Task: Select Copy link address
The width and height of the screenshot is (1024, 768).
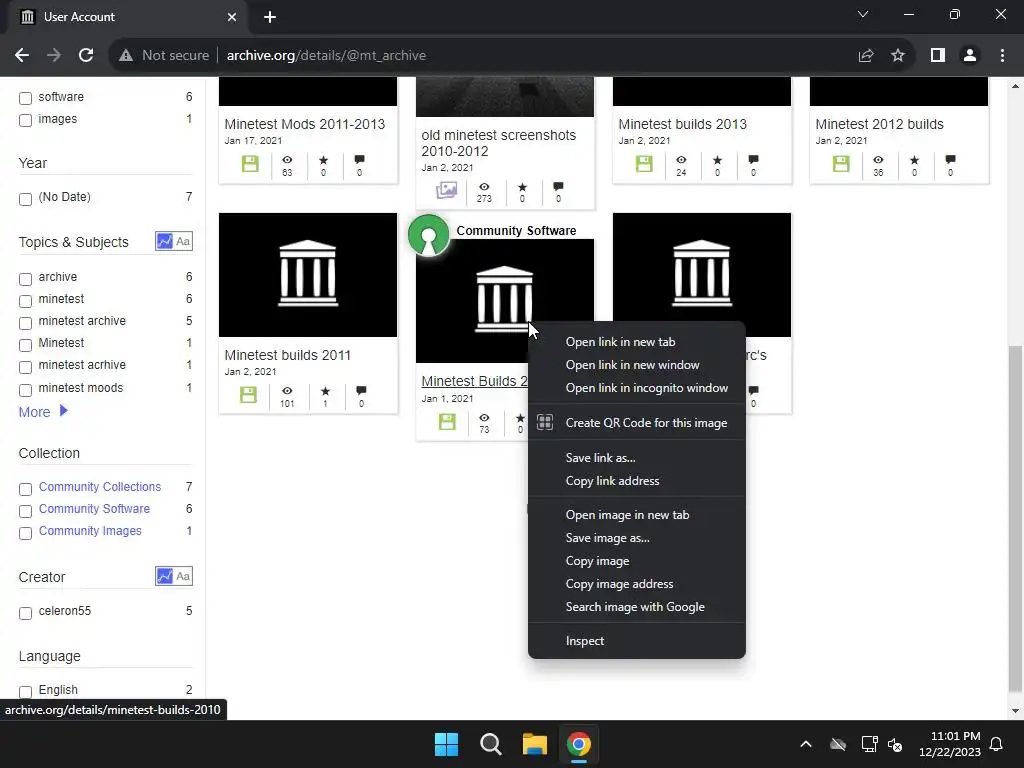Action: pos(637,481)
